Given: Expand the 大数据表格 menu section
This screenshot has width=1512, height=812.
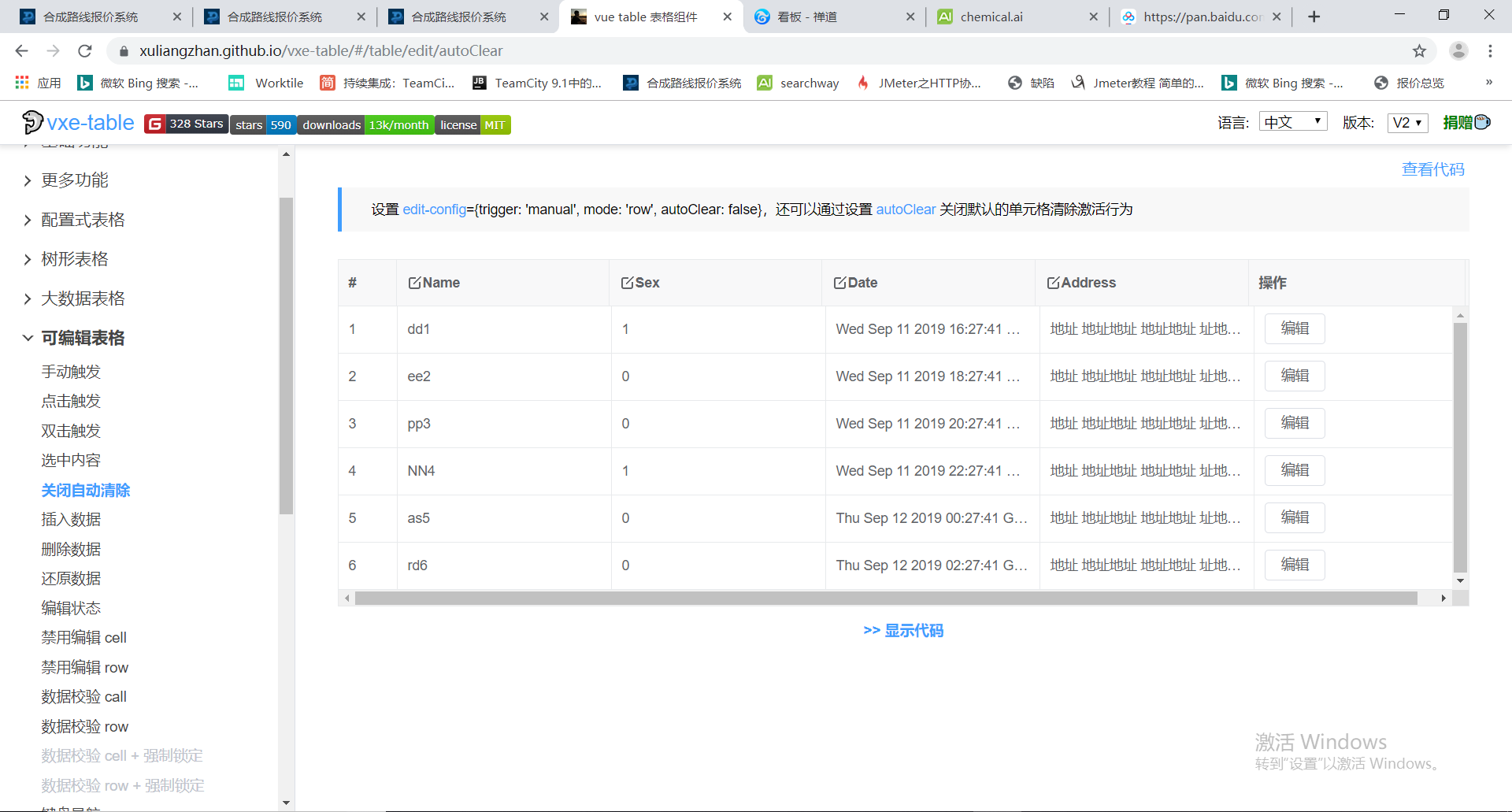Looking at the screenshot, I should pyautogui.click(x=83, y=298).
